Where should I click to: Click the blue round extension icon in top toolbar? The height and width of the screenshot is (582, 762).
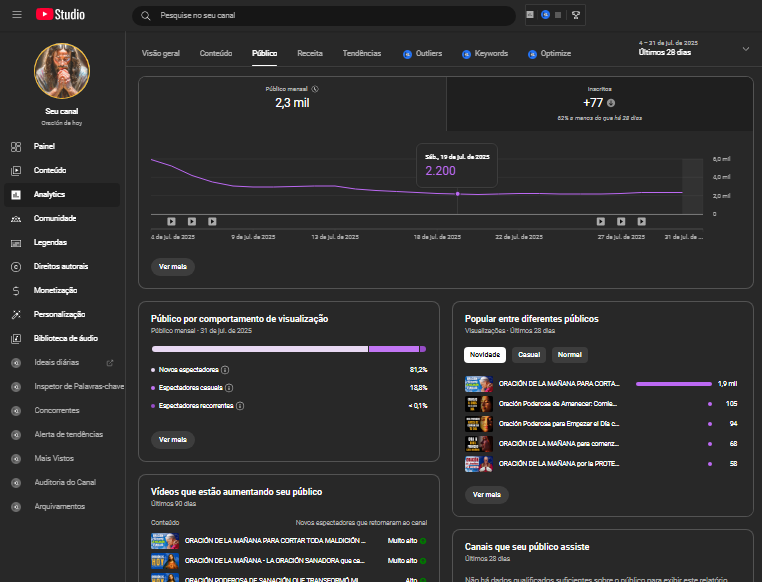[545, 15]
